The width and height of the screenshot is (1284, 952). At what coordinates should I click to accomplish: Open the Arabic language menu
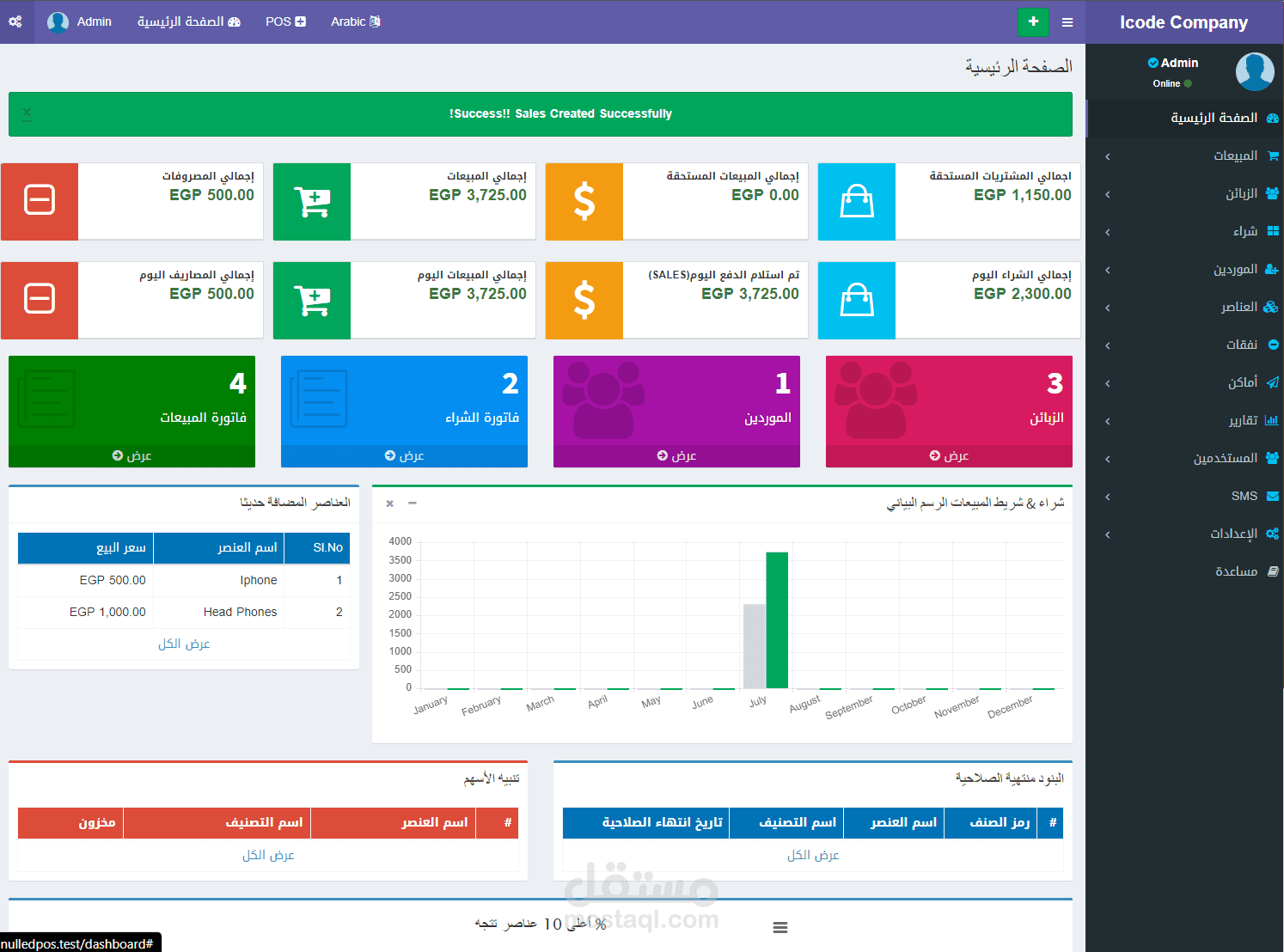pos(356,21)
